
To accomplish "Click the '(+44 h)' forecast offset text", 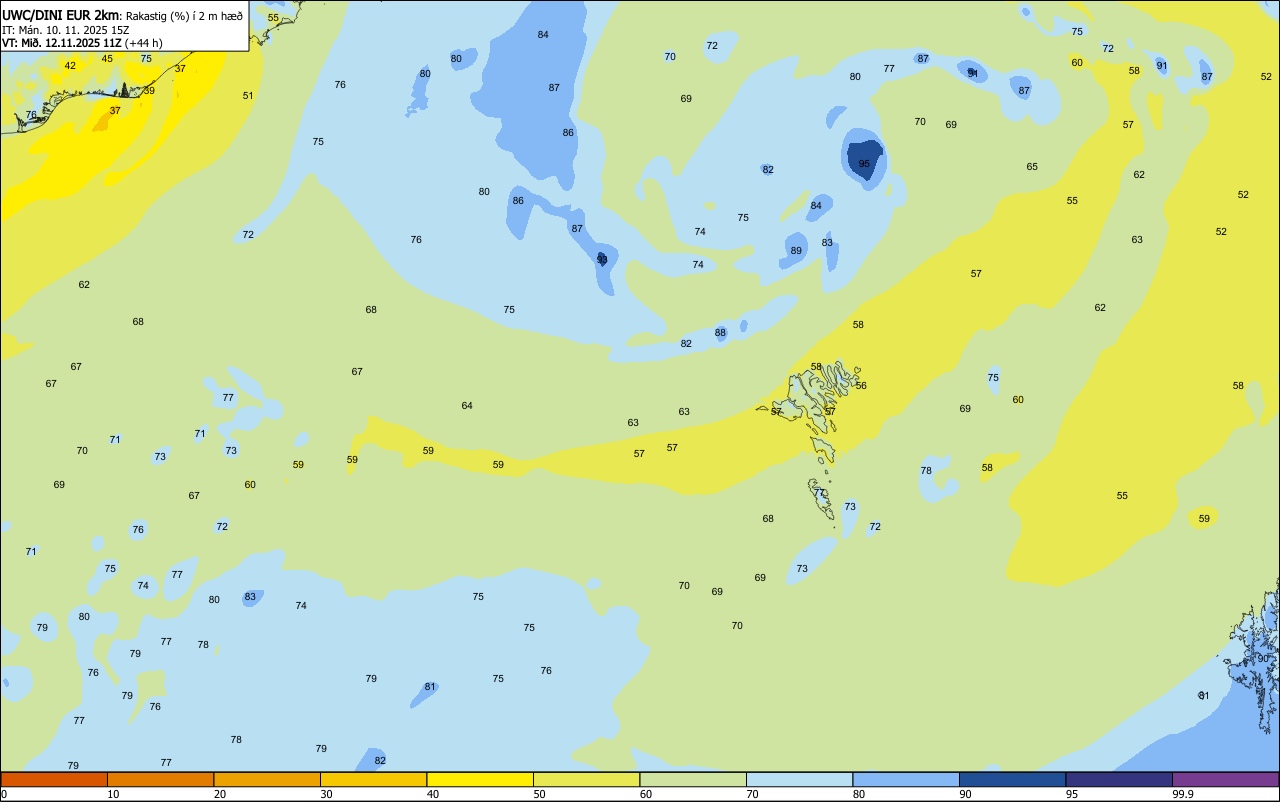I will tap(143, 43).
